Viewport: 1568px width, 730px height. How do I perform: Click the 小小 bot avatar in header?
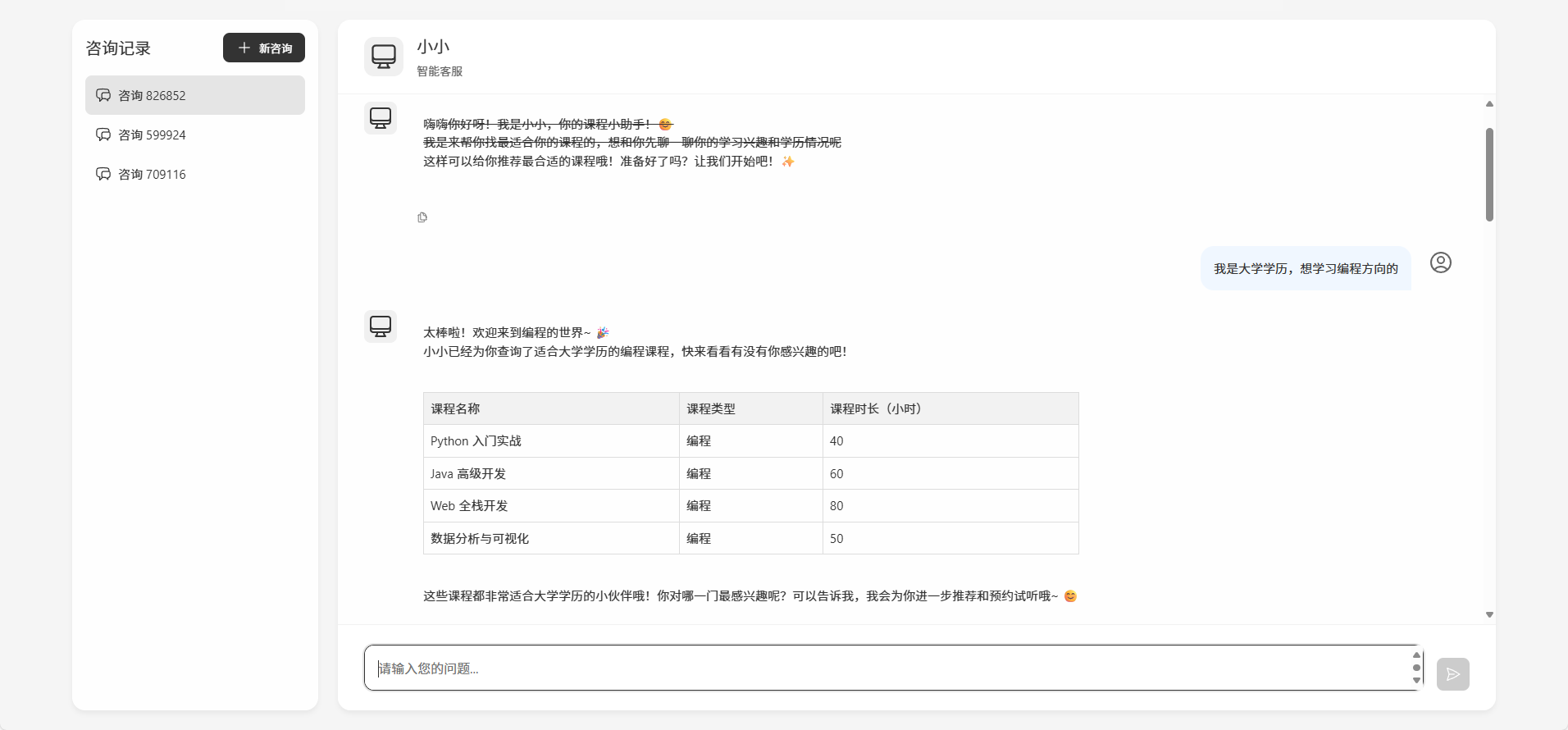[x=383, y=57]
